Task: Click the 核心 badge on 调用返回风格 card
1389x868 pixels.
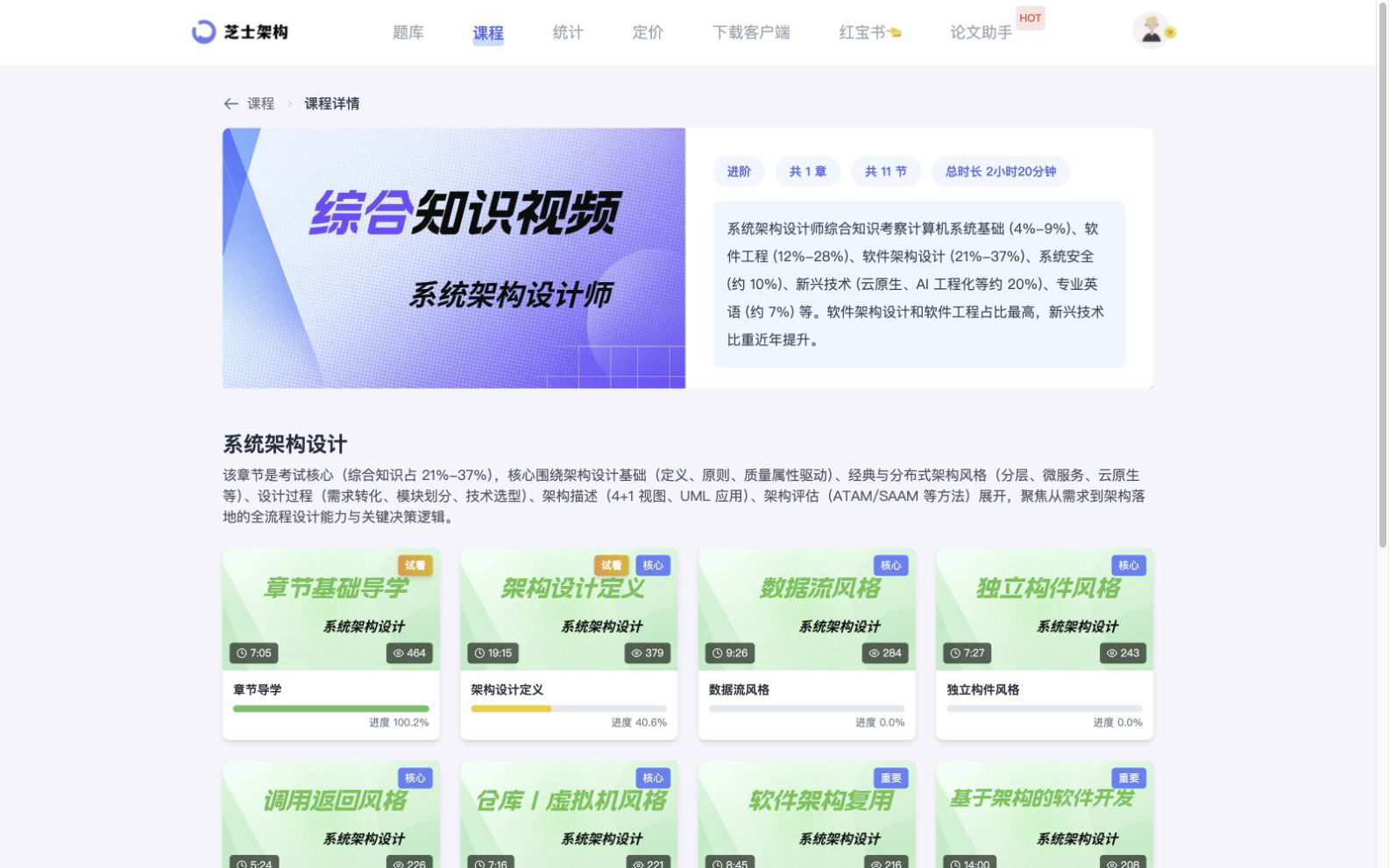Action: [x=415, y=778]
